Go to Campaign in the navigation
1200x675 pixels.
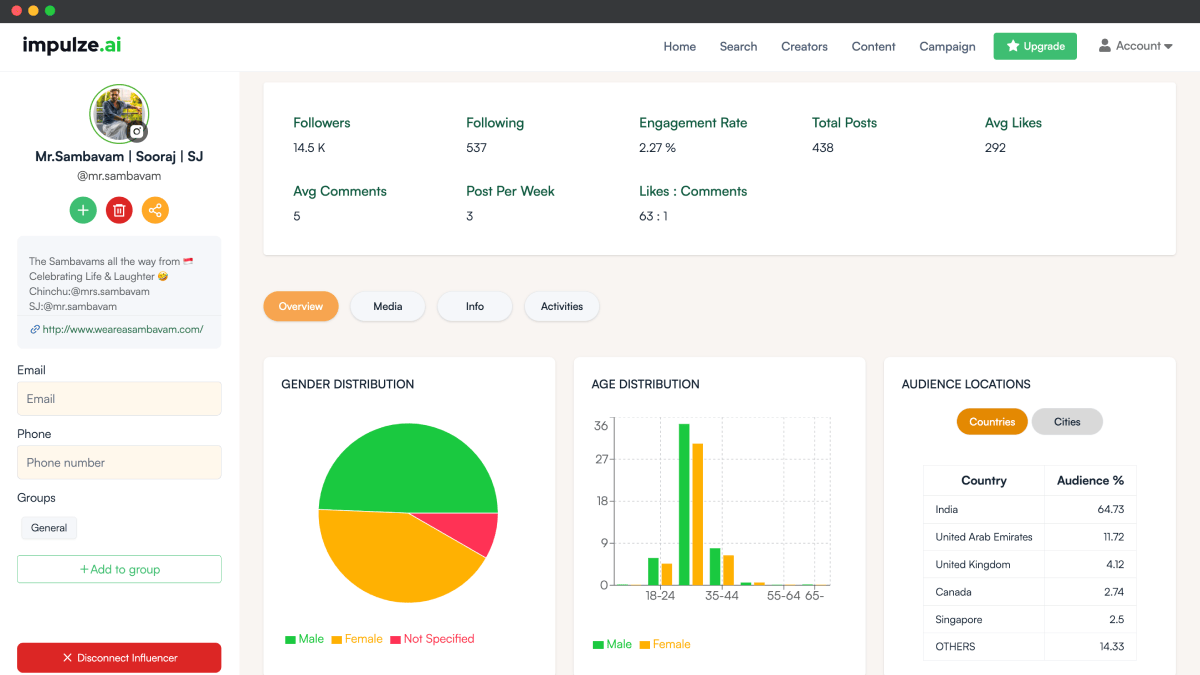point(947,47)
